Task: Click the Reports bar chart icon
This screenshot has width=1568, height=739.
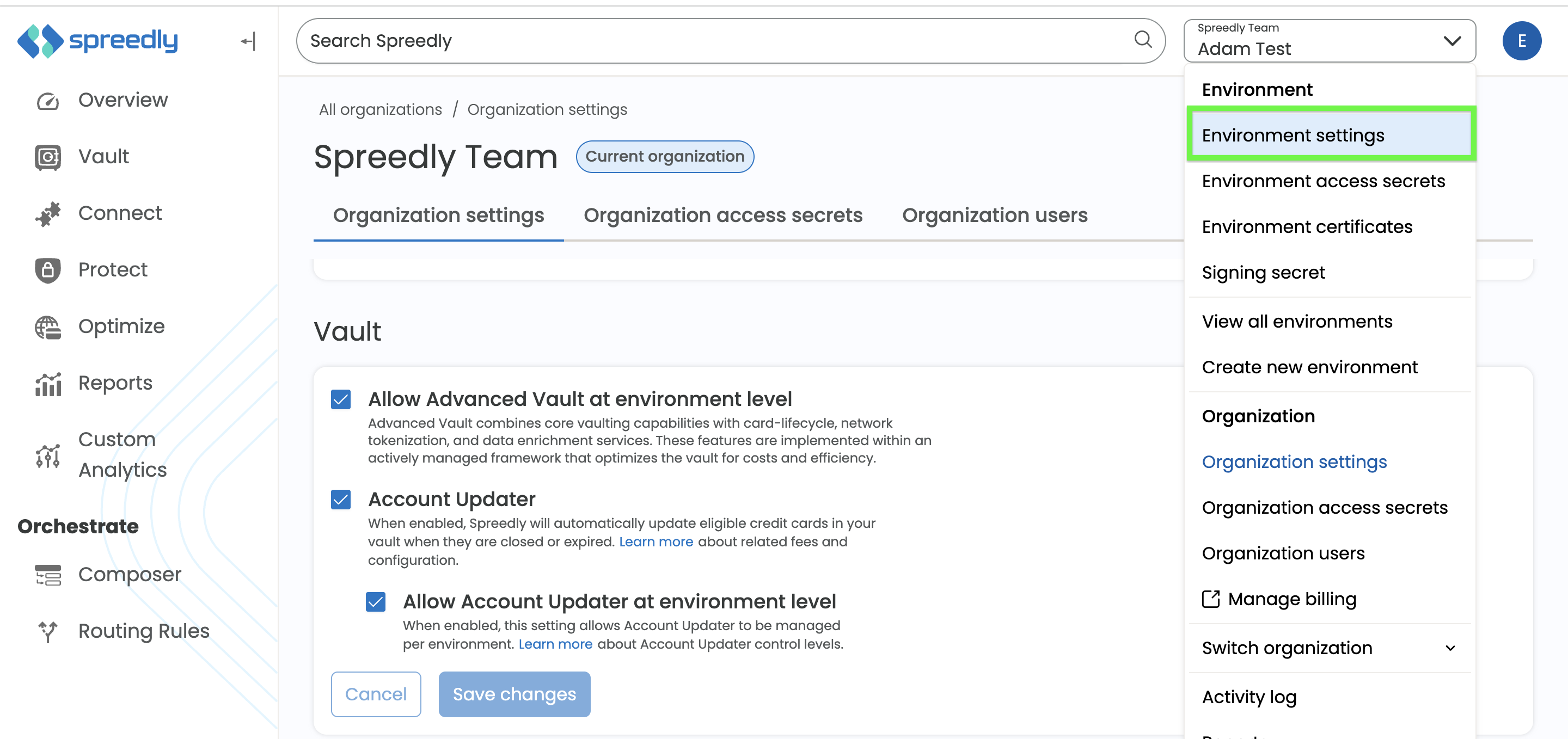Action: [x=47, y=384]
